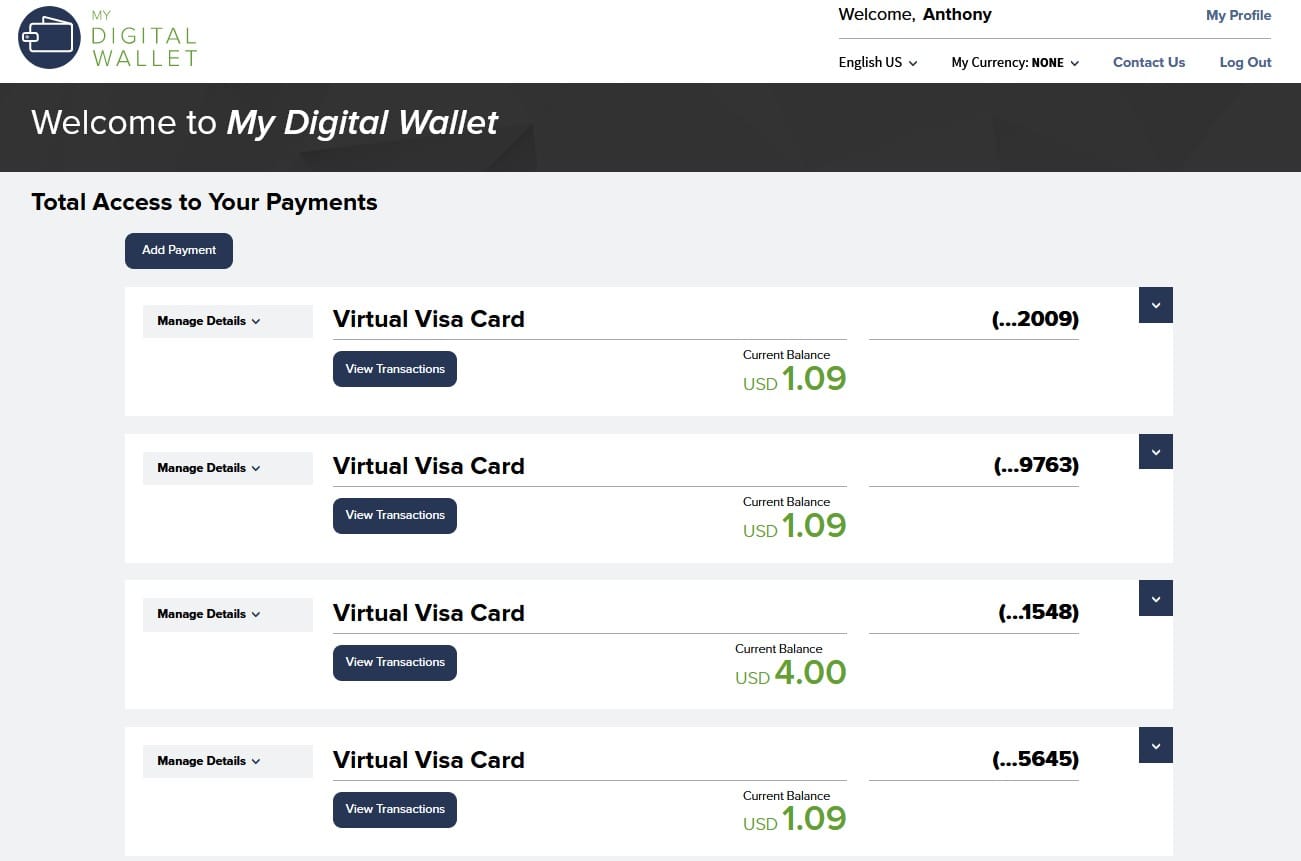Open Manage Details for card 1548

tap(208, 614)
